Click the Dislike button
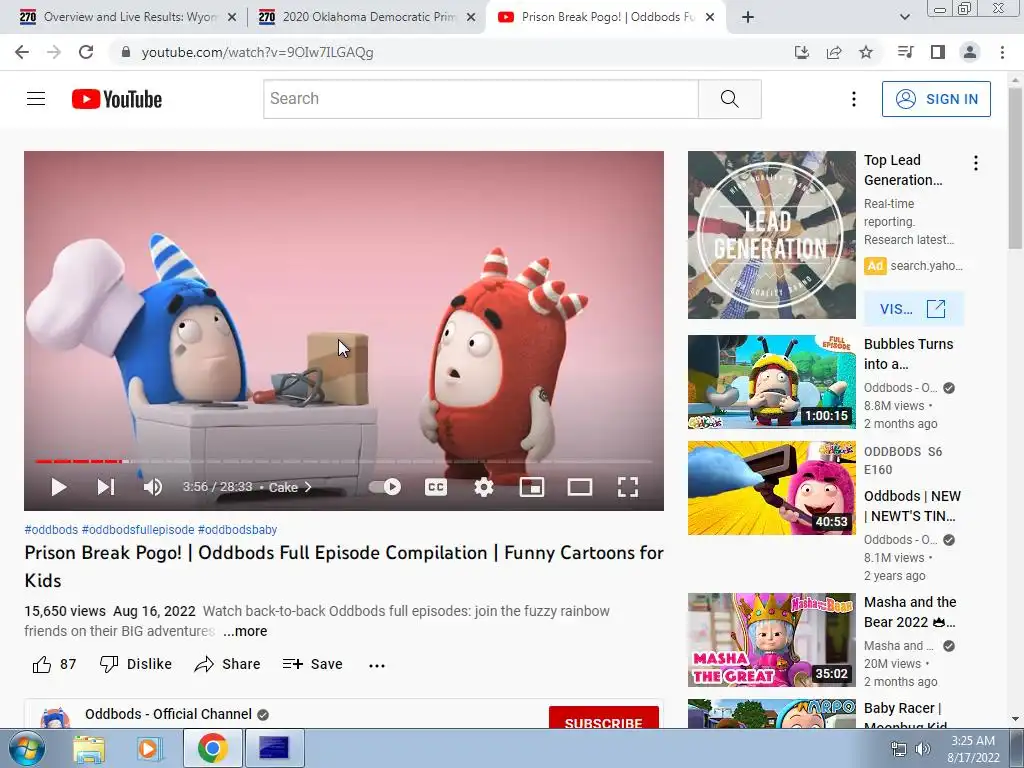The width and height of the screenshot is (1024, 768). tap(135, 664)
